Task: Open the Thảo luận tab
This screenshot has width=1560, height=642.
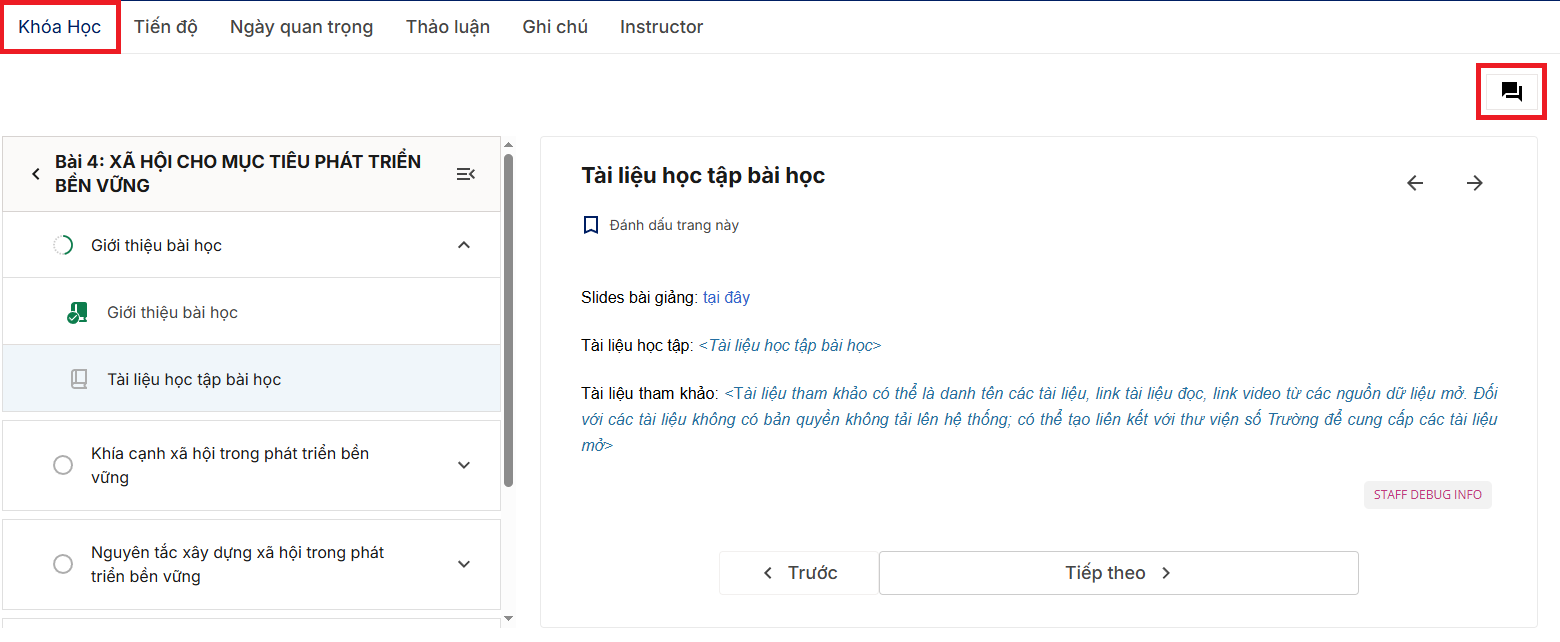Action: 447,27
